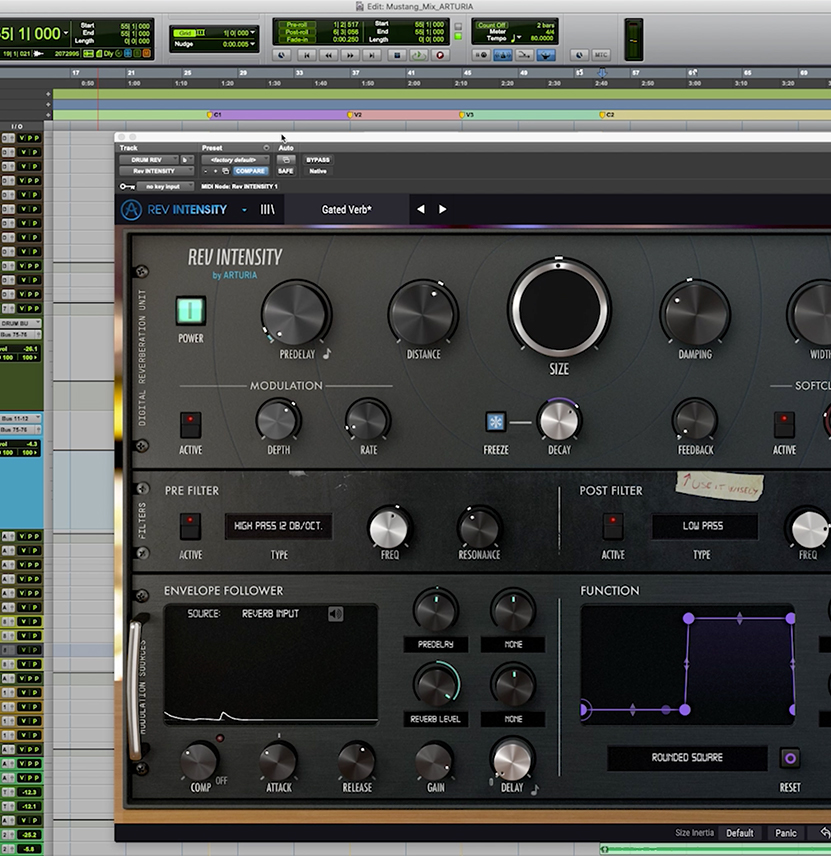This screenshot has height=856, width=831.
Task: Click previous preset minus button
Action: point(206,171)
